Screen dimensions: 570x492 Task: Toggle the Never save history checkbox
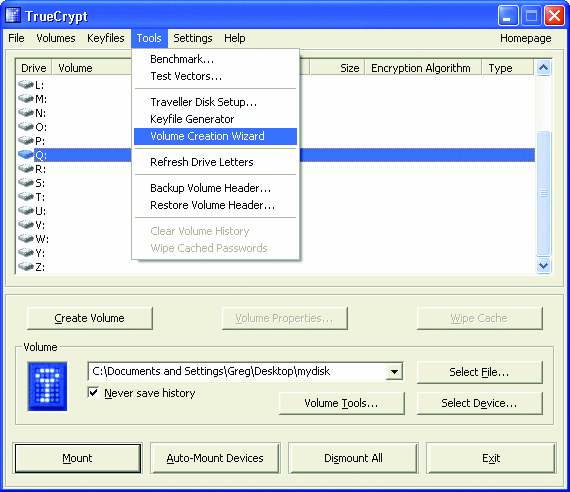pos(93,393)
